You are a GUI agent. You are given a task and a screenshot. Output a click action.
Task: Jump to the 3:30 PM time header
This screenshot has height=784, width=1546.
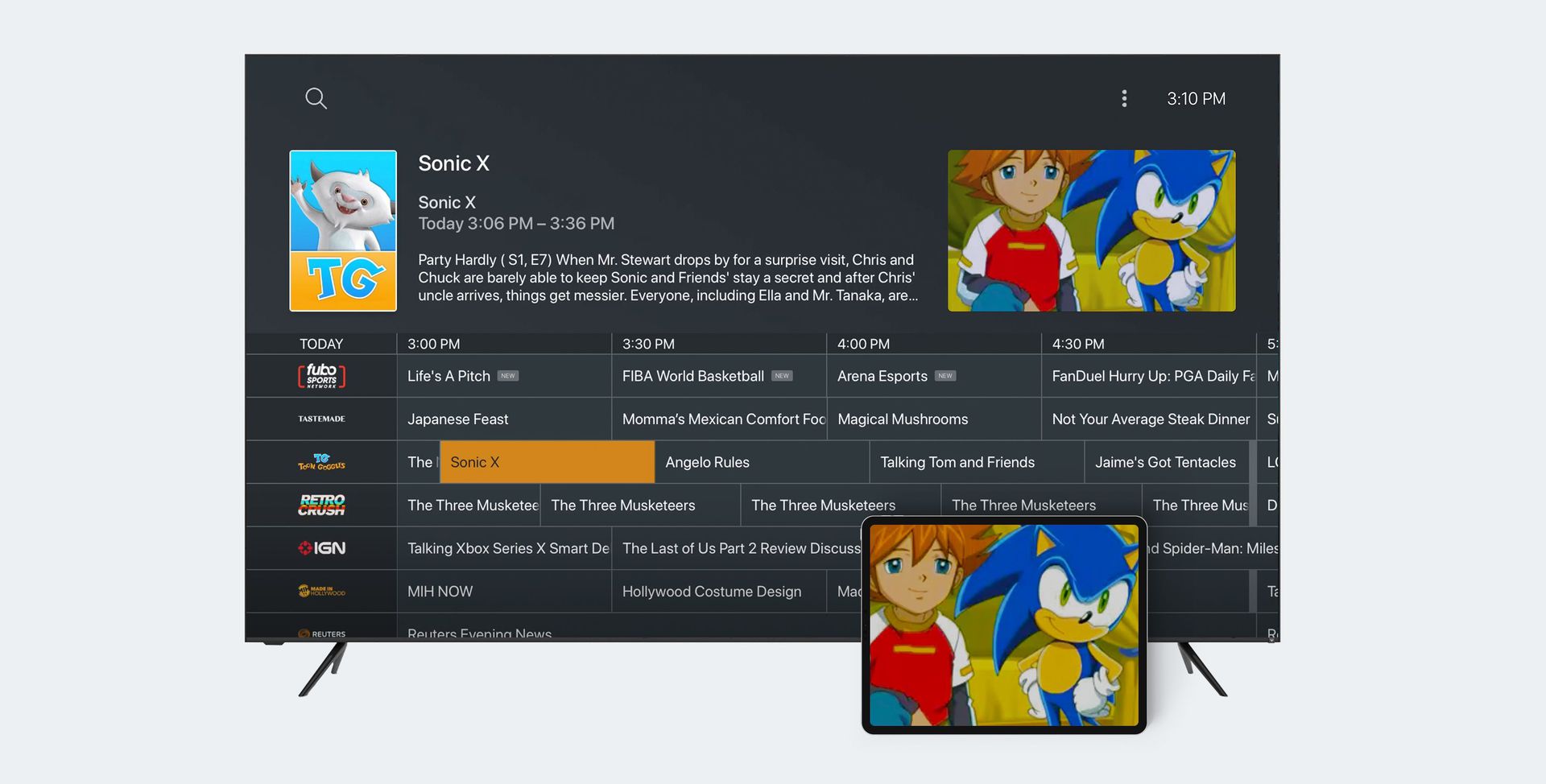[648, 344]
